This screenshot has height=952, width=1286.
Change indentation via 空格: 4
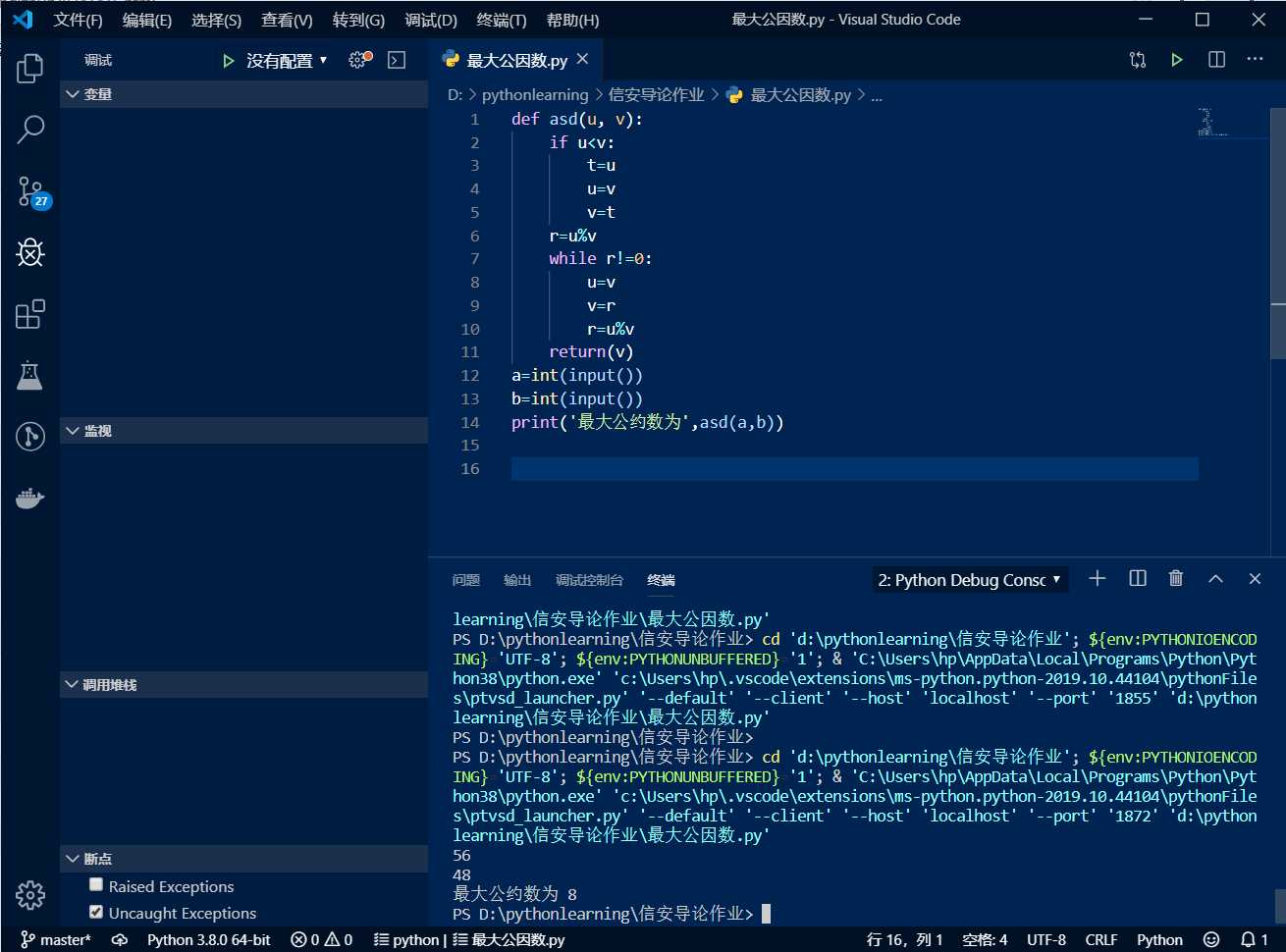pyautogui.click(x=985, y=939)
